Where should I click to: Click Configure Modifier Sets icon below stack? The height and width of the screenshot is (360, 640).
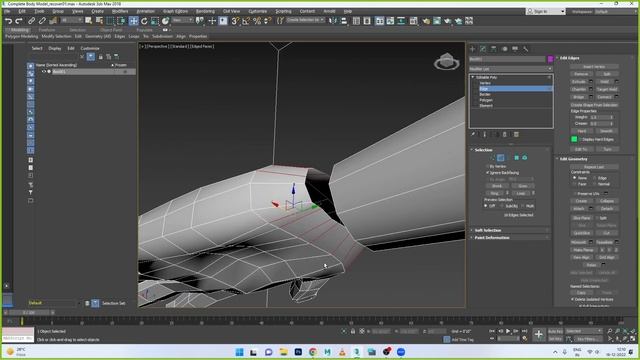coord(516,134)
